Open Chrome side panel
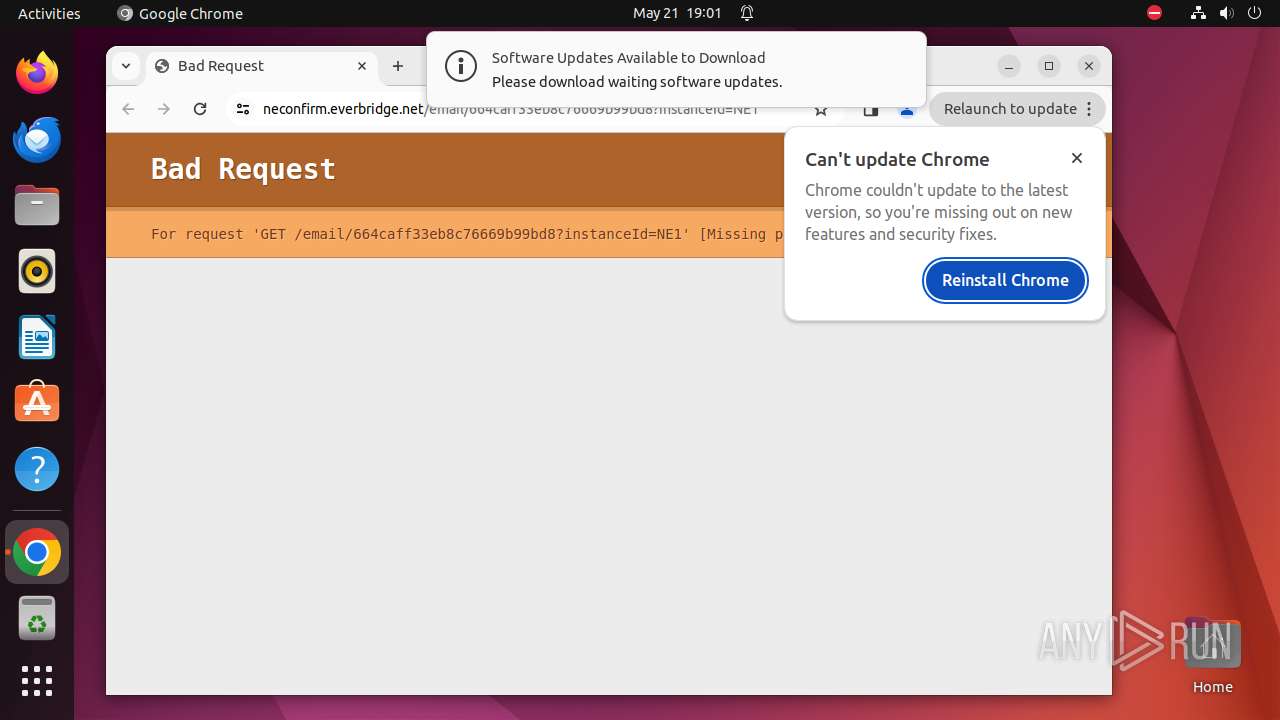Viewport: 1280px width, 720px height. tap(871, 110)
